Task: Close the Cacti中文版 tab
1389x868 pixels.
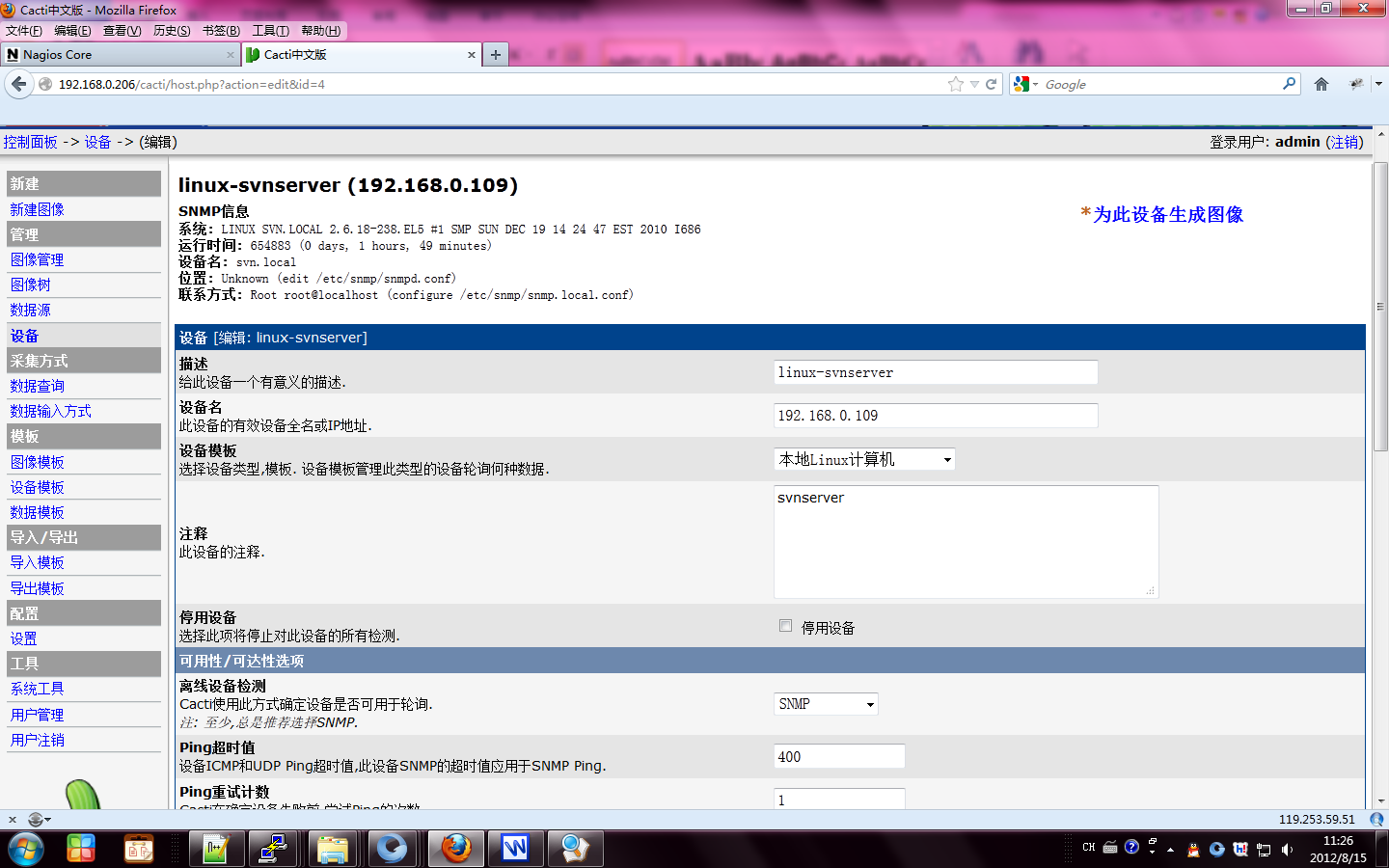Action: (x=472, y=55)
